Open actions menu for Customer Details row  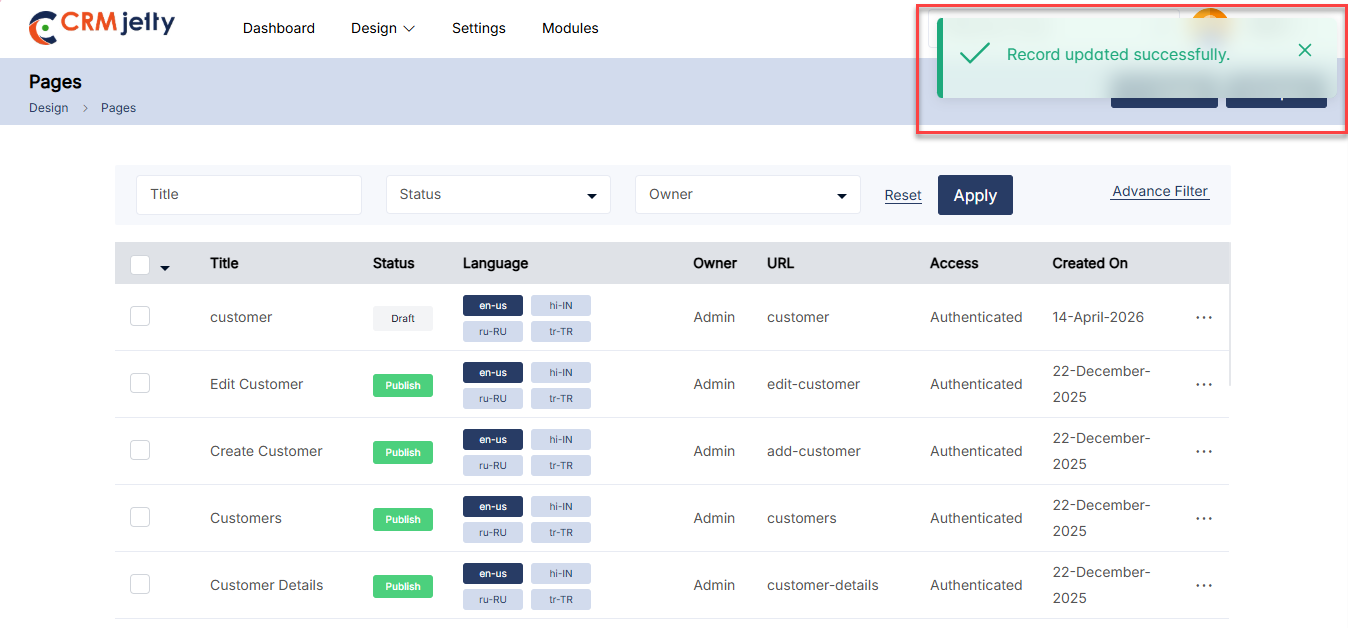tap(1204, 585)
